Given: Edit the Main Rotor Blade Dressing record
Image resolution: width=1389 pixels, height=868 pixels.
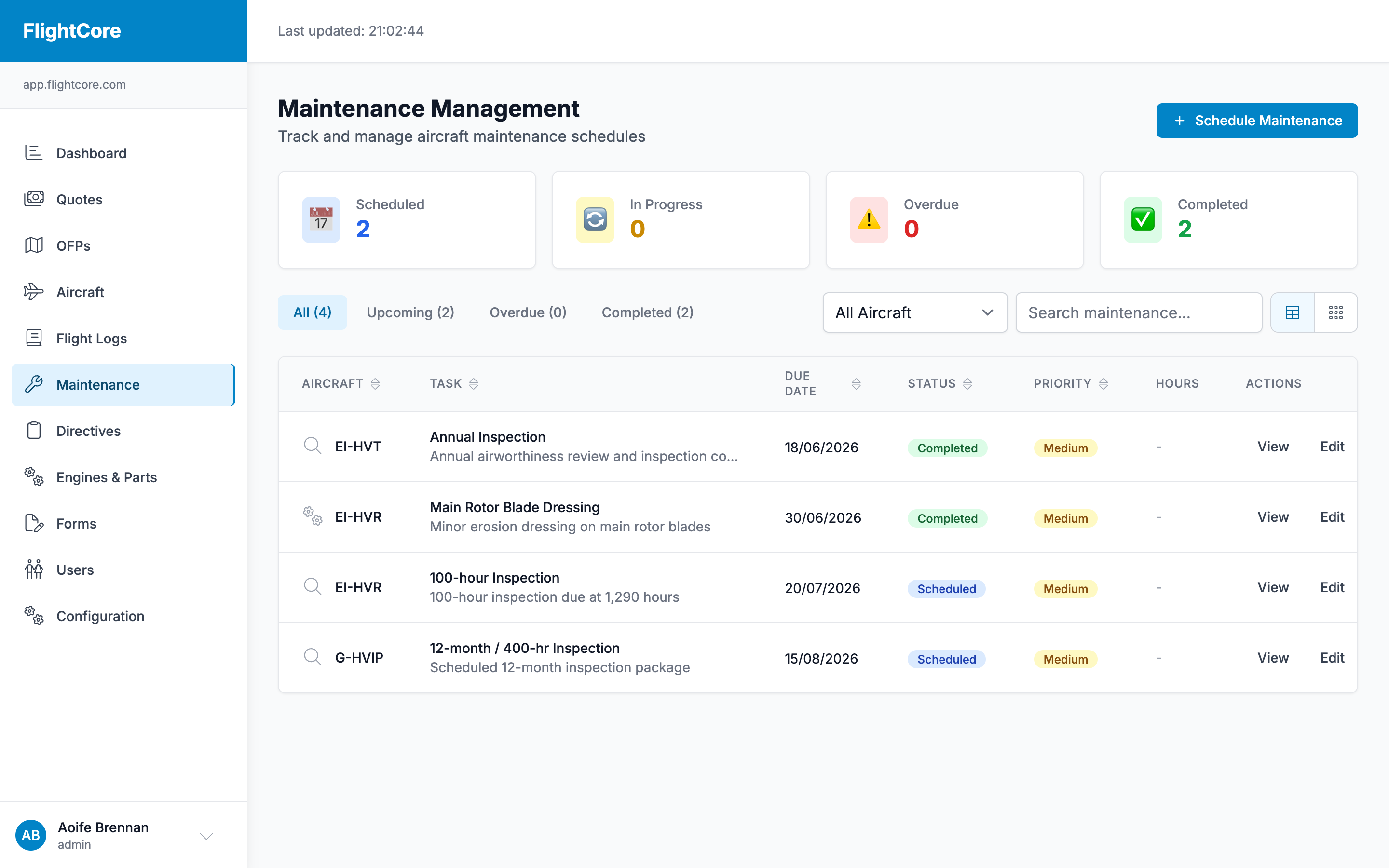Looking at the screenshot, I should click(x=1332, y=516).
